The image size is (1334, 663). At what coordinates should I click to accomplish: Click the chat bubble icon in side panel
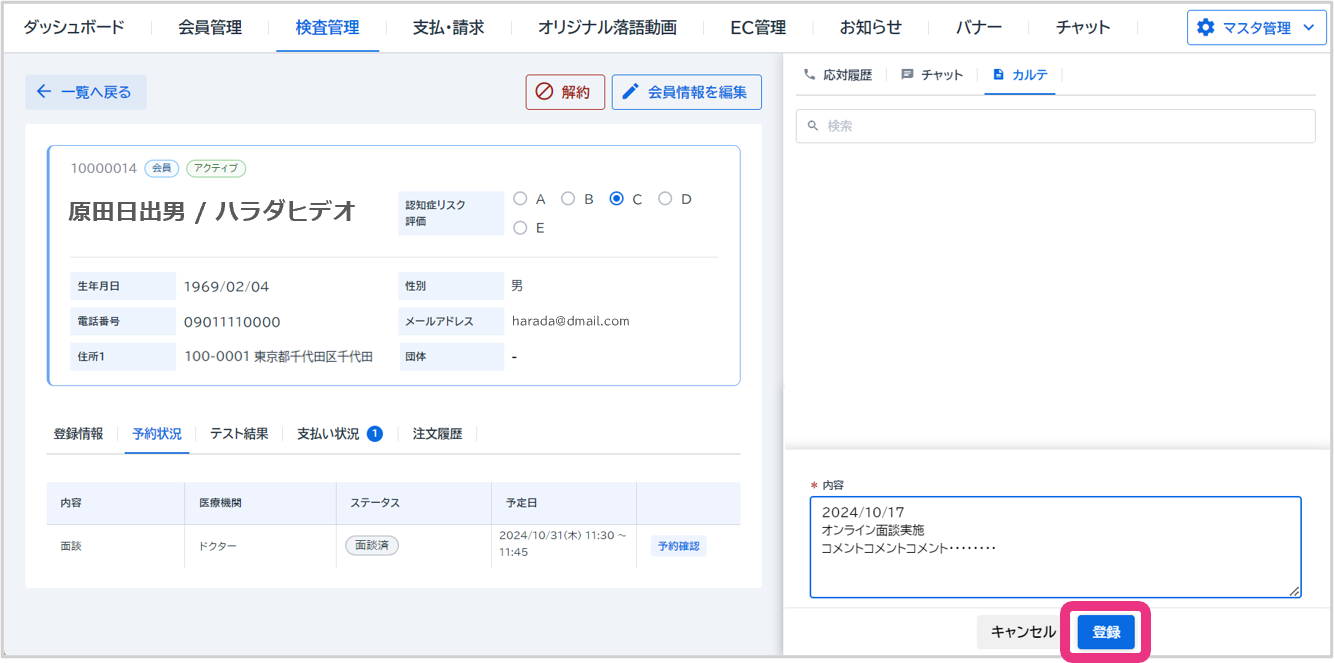pyautogui.click(x=907, y=75)
